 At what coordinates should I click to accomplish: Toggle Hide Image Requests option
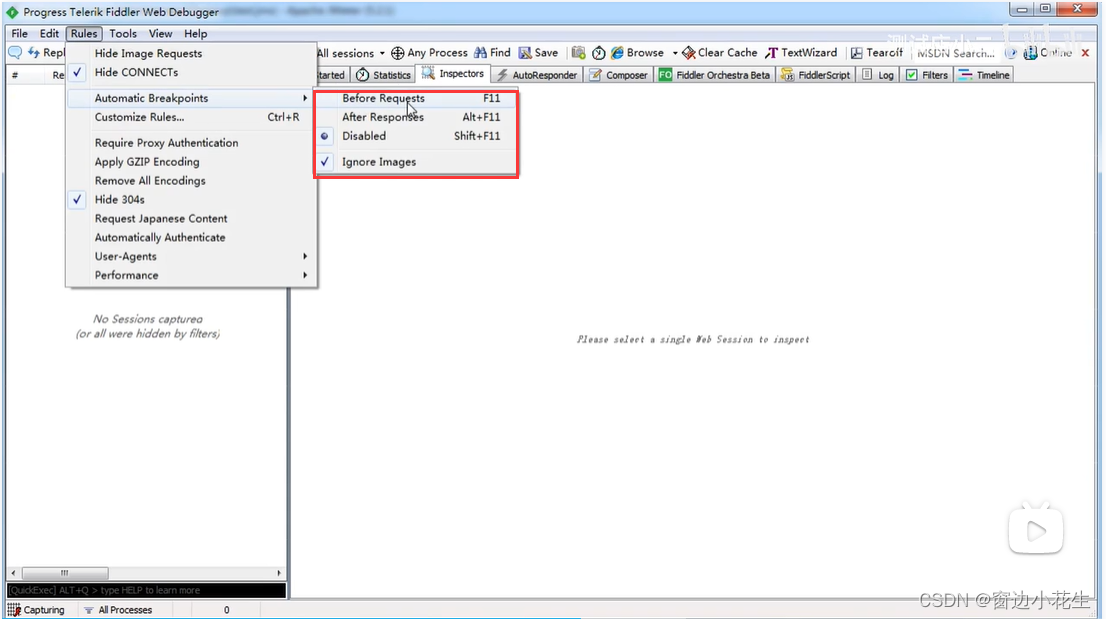point(191,54)
